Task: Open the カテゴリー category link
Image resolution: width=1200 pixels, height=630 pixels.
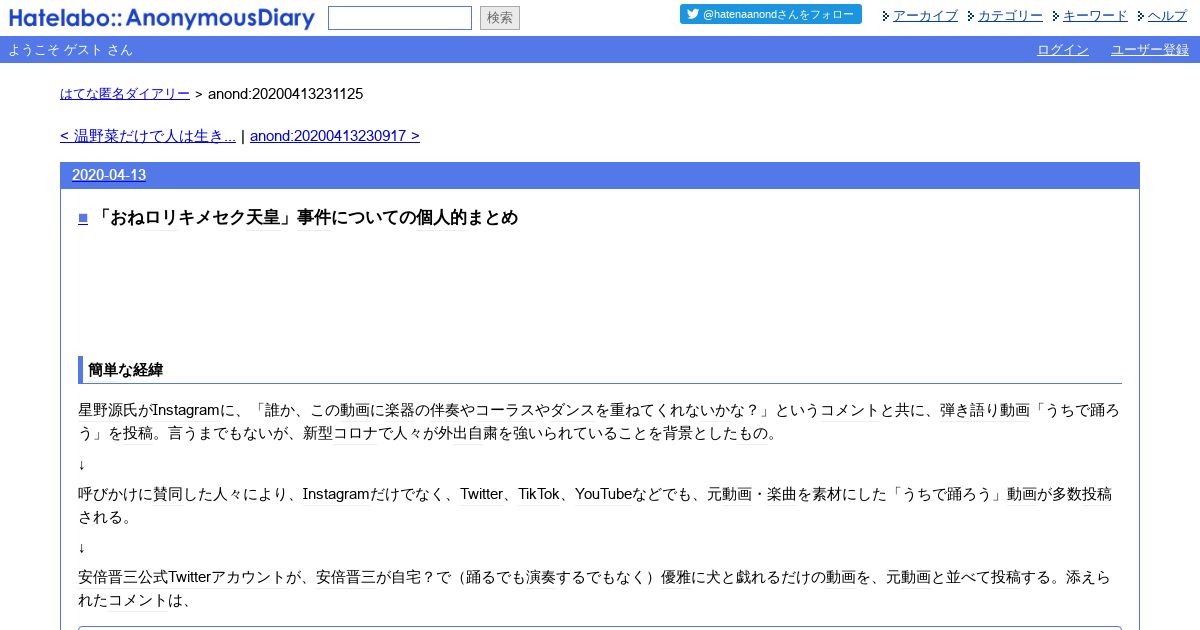Action: [x=1010, y=15]
